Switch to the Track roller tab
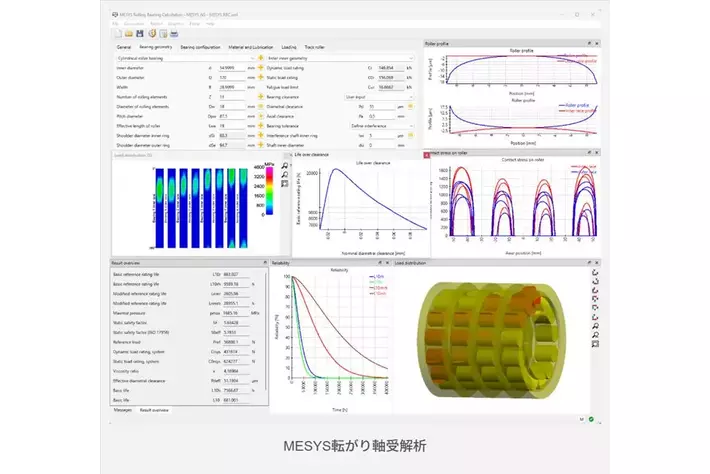Viewport: 710px width, 474px height. pyautogui.click(x=314, y=47)
